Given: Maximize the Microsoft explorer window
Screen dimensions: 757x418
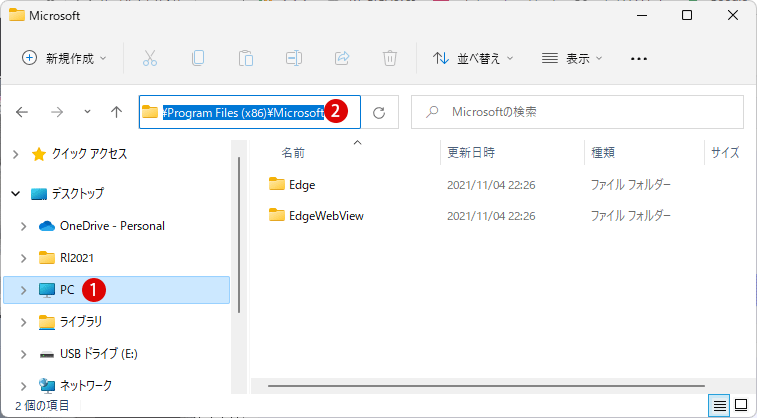Looking at the screenshot, I should pyautogui.click(x=687, y=15).
